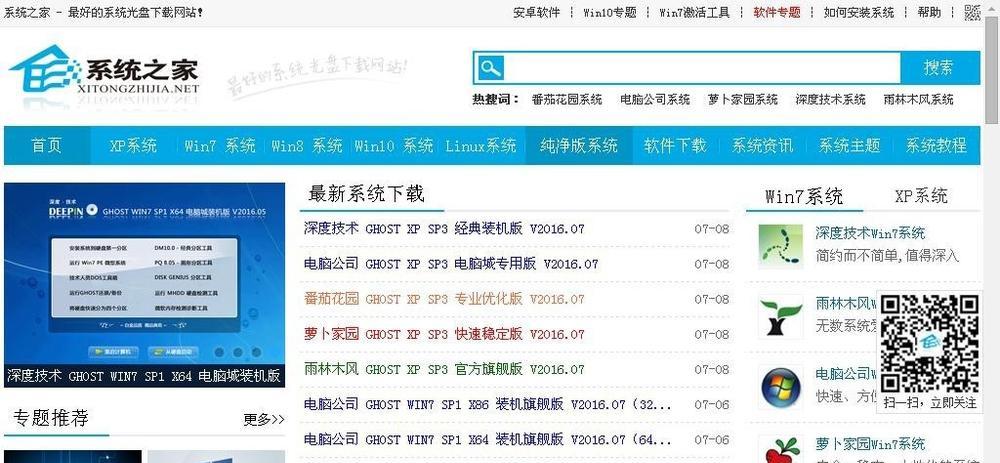Open 帮助 top link
This screenshot has width=1000, height=463.
click(929, 12)
